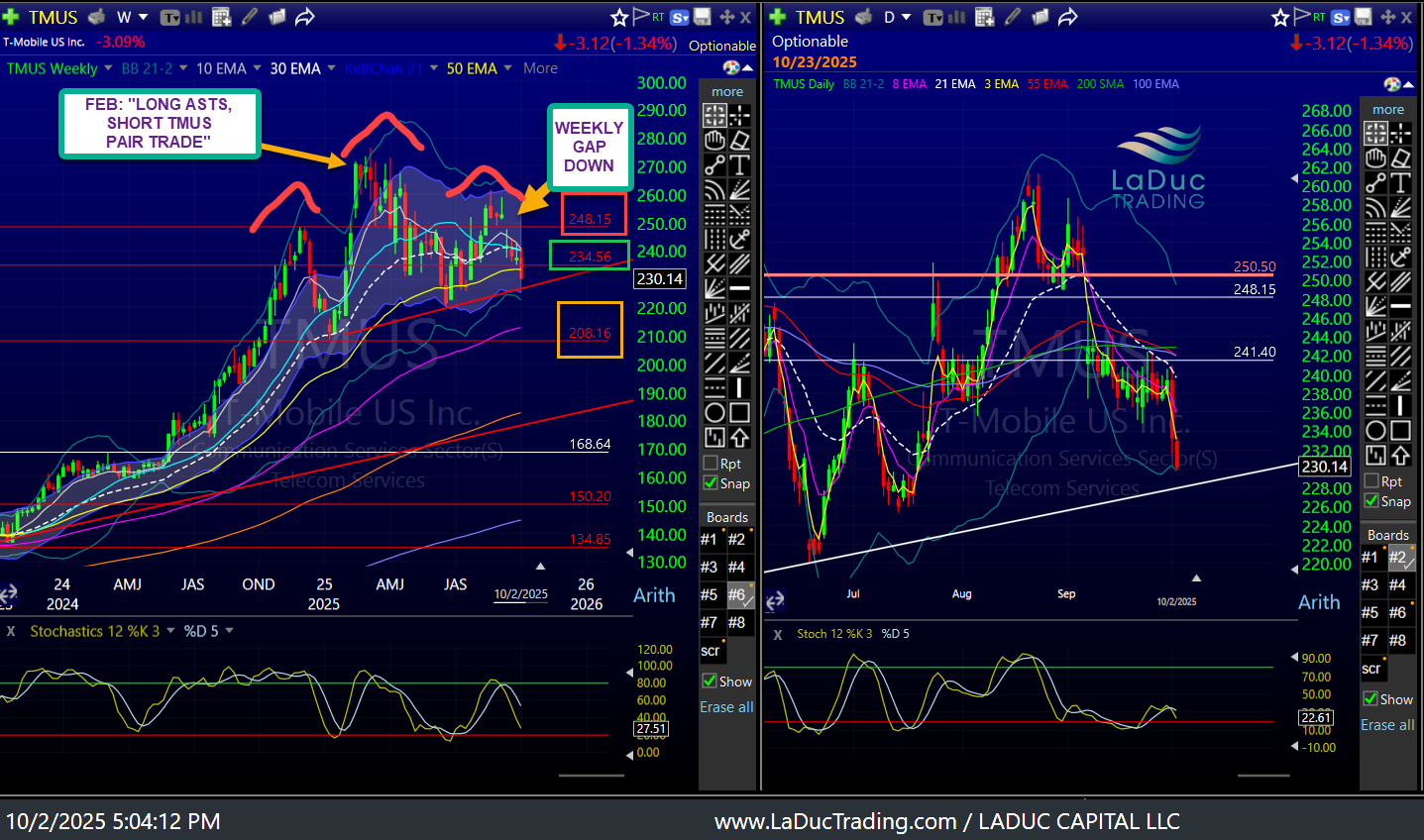Select the circle tool in daily drawing toolbar
The height and width of the screenshot is (840, 1424).
pos(1375,430)
